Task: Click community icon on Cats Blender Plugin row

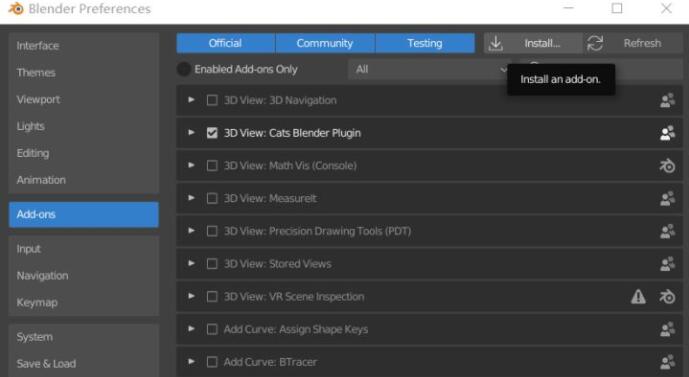Action: pyautogui.click(x=667, y=133)
